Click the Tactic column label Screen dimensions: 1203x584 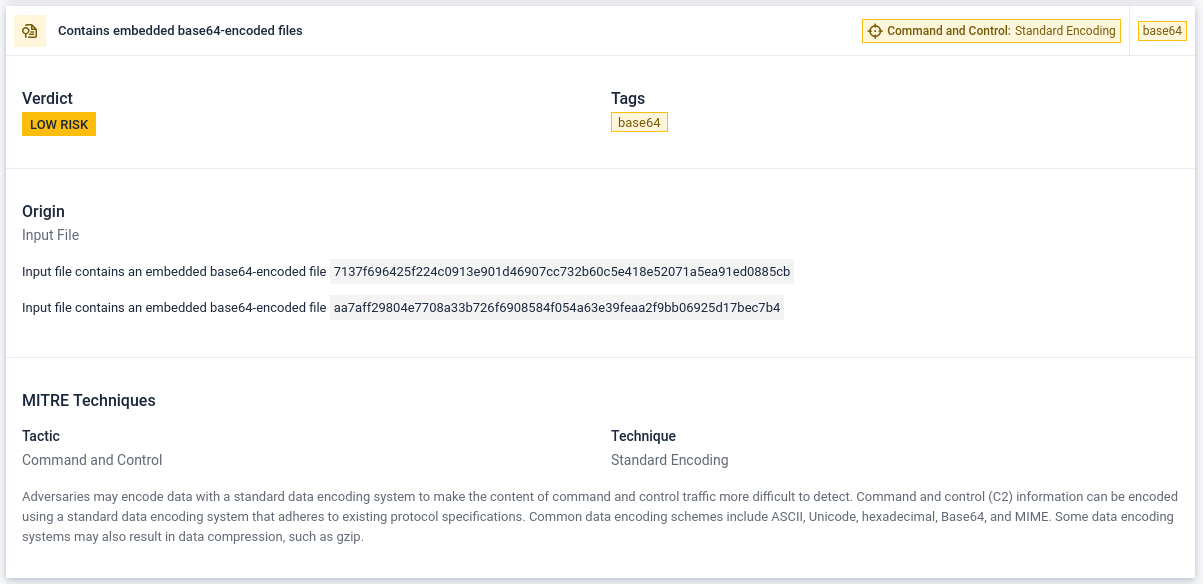(x=41, y=436)
